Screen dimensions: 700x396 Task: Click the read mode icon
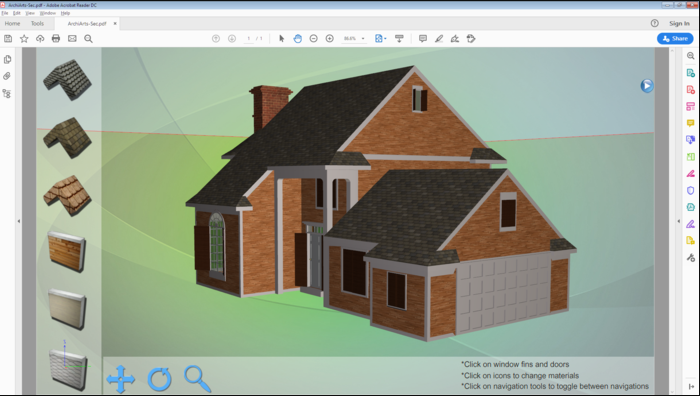(399, 39)
